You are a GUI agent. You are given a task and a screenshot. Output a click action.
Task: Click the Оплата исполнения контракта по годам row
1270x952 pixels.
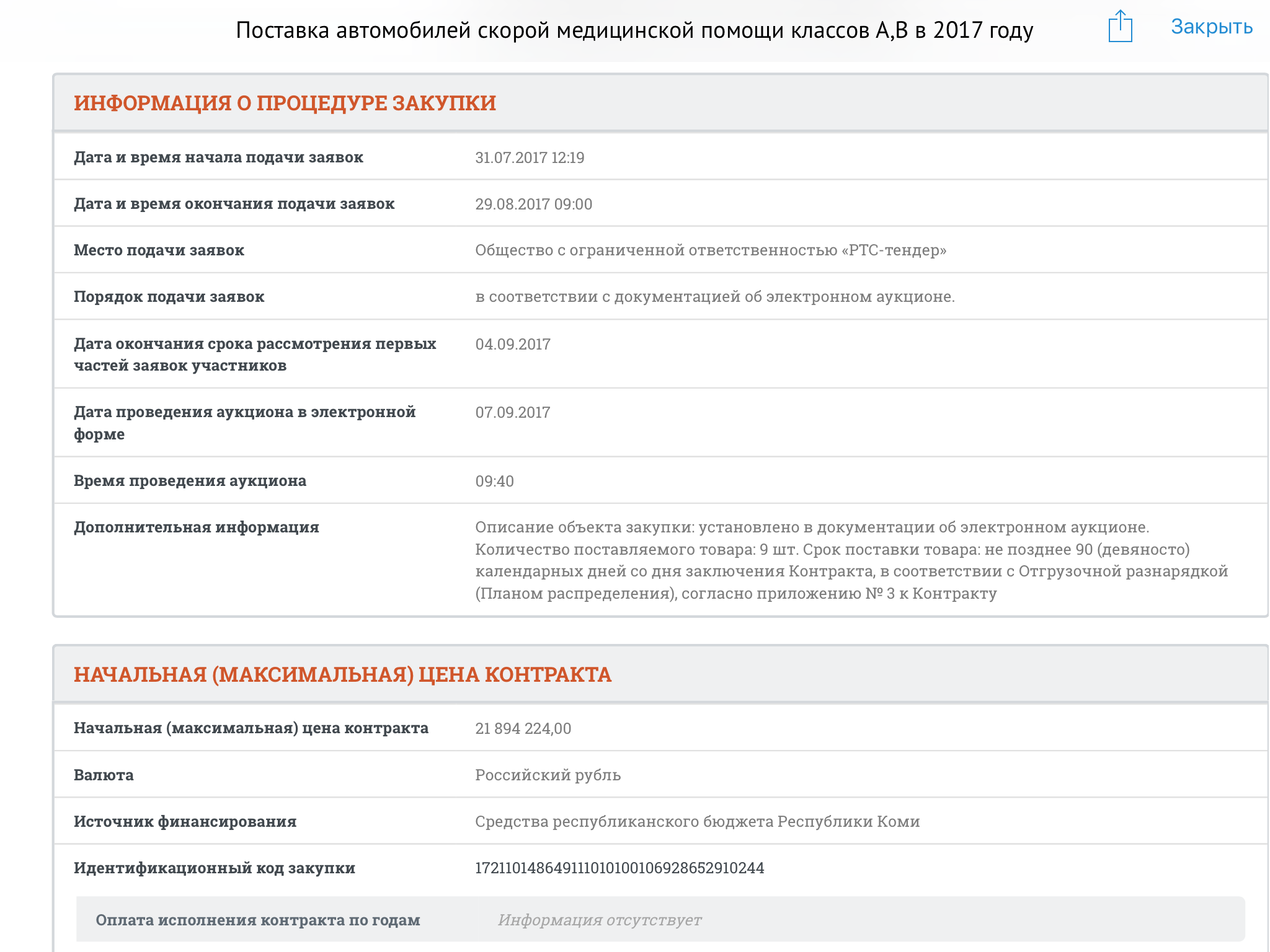pos(257,920)
